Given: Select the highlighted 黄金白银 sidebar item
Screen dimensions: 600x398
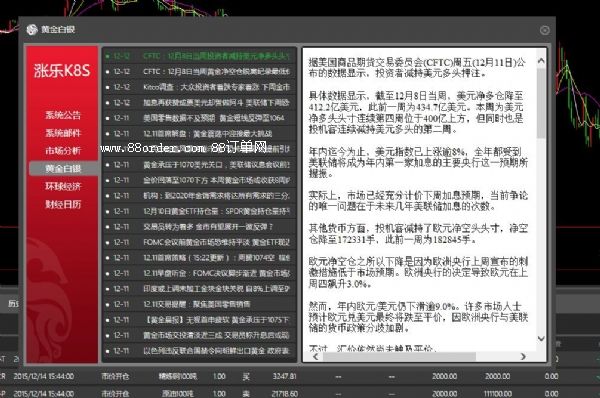Looking at the screenshot, I should pos(63,168).
